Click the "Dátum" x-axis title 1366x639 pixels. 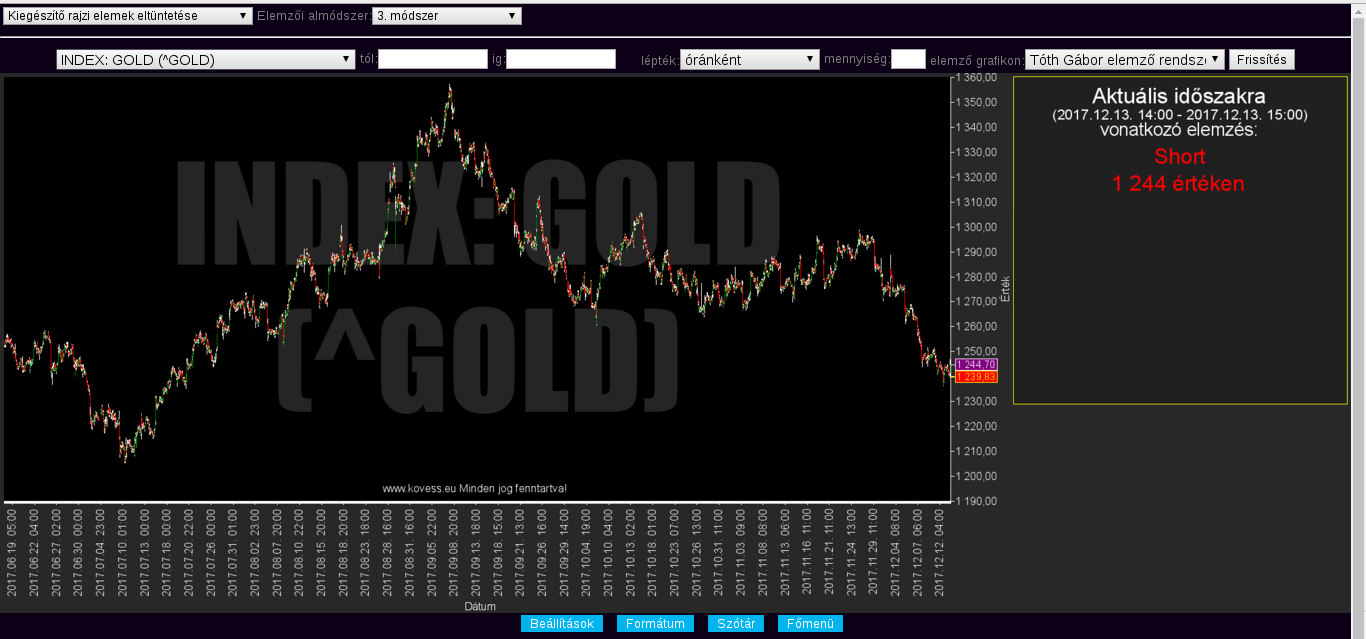[479, 606]
